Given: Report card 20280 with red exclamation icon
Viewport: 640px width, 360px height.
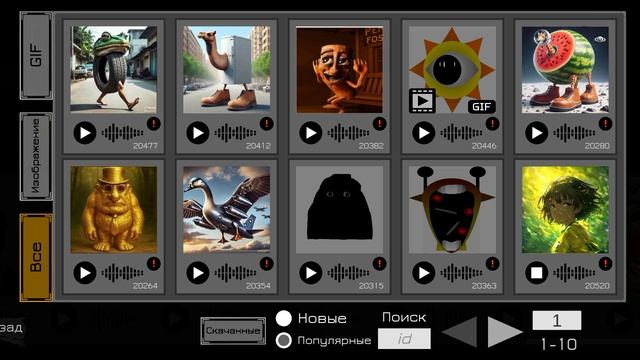Looking at the screenshot, I should tap(605, 123).
